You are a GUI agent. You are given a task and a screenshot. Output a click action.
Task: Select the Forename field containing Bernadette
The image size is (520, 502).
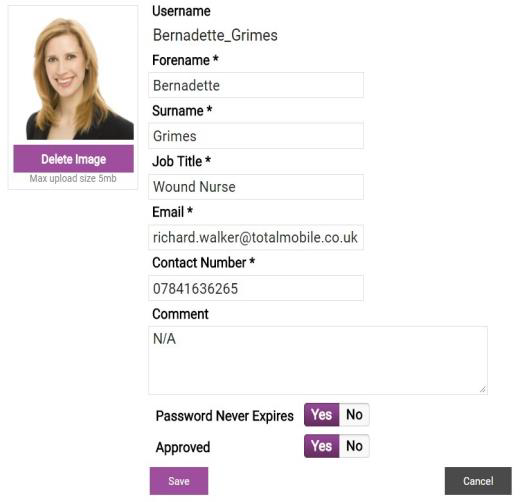[256, 85]
